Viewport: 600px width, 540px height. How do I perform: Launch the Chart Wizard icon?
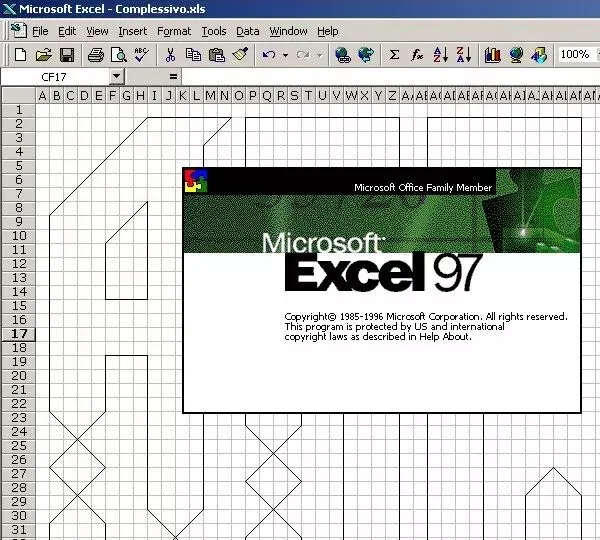pyautogui.click(x=492, y=55)
